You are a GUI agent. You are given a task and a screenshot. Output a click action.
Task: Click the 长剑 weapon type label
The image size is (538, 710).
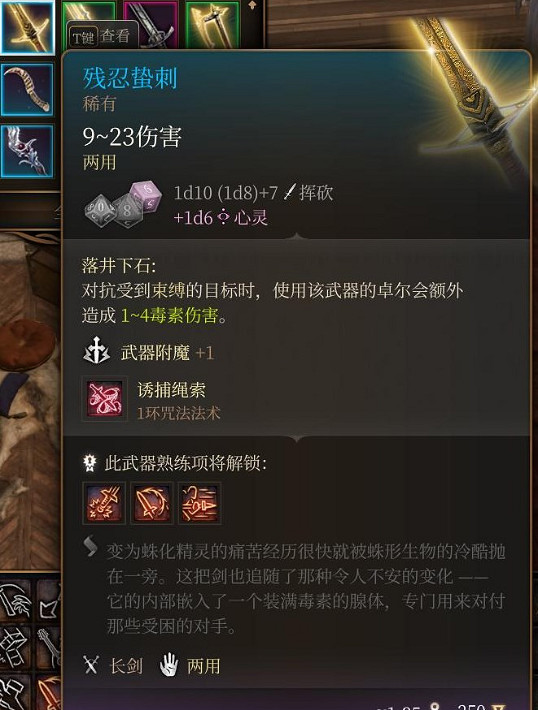tap(126, 666)
